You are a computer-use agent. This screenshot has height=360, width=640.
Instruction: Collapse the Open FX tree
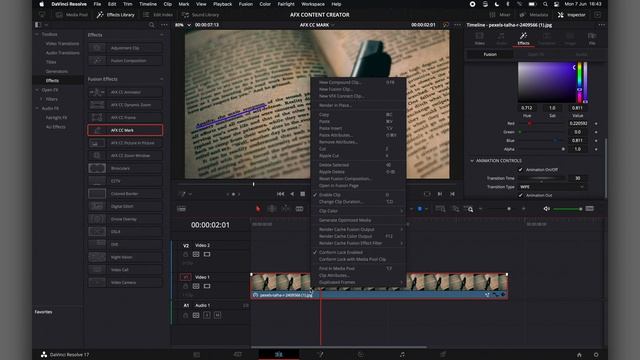37,90
